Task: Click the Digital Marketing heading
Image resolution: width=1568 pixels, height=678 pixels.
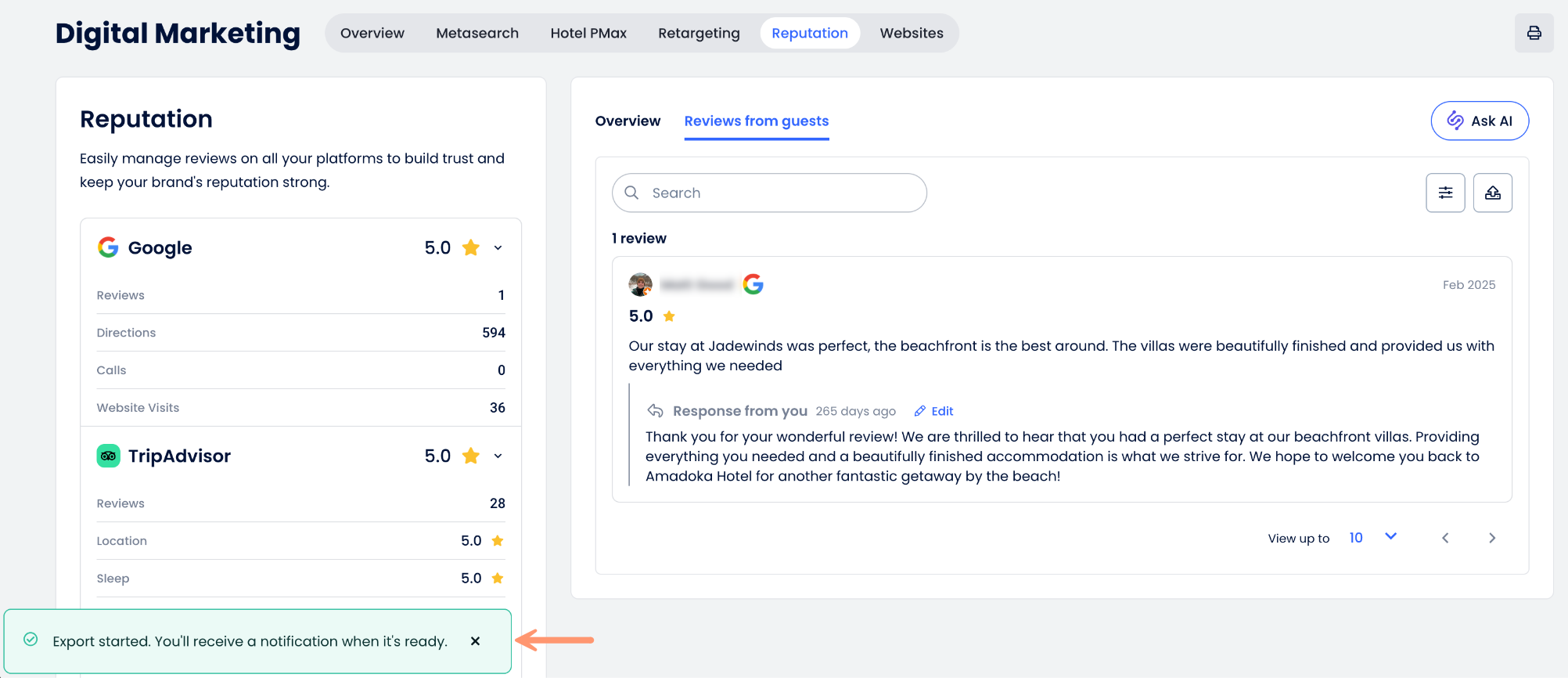Action: click(178, 33)
